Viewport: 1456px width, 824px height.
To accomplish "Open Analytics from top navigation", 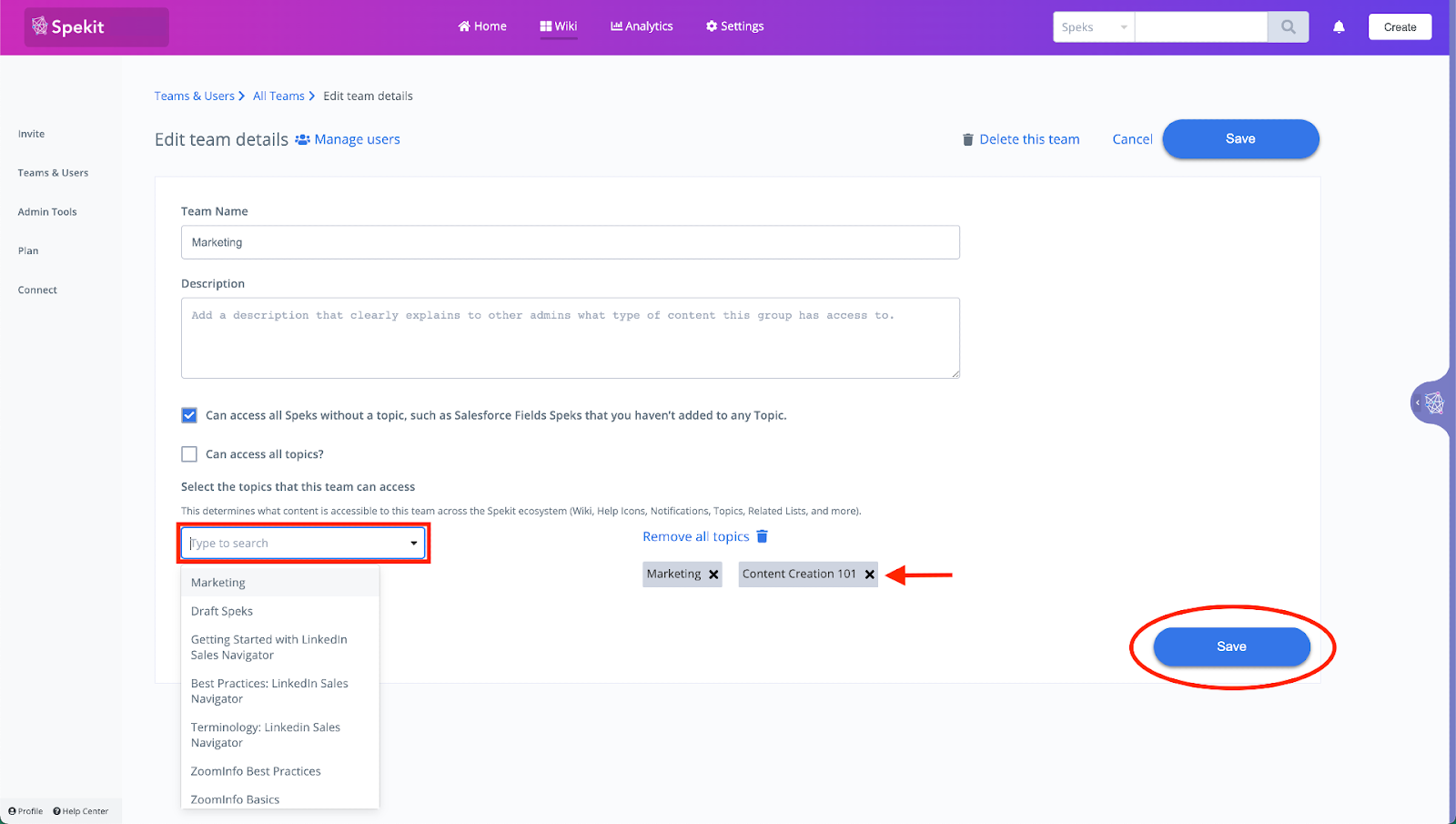I will 642,26.
